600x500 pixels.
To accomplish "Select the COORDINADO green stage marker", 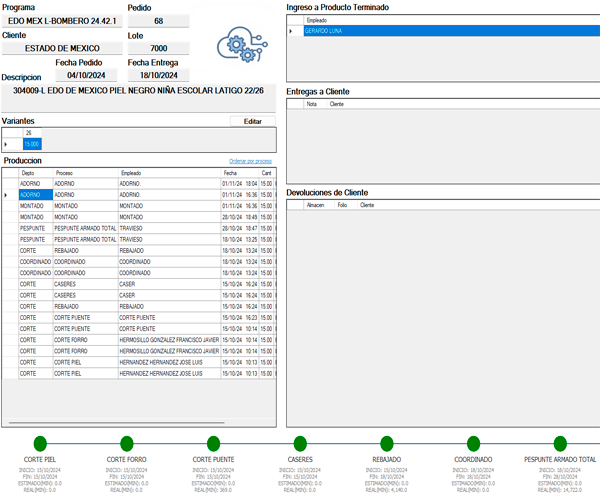I will 473,443.
